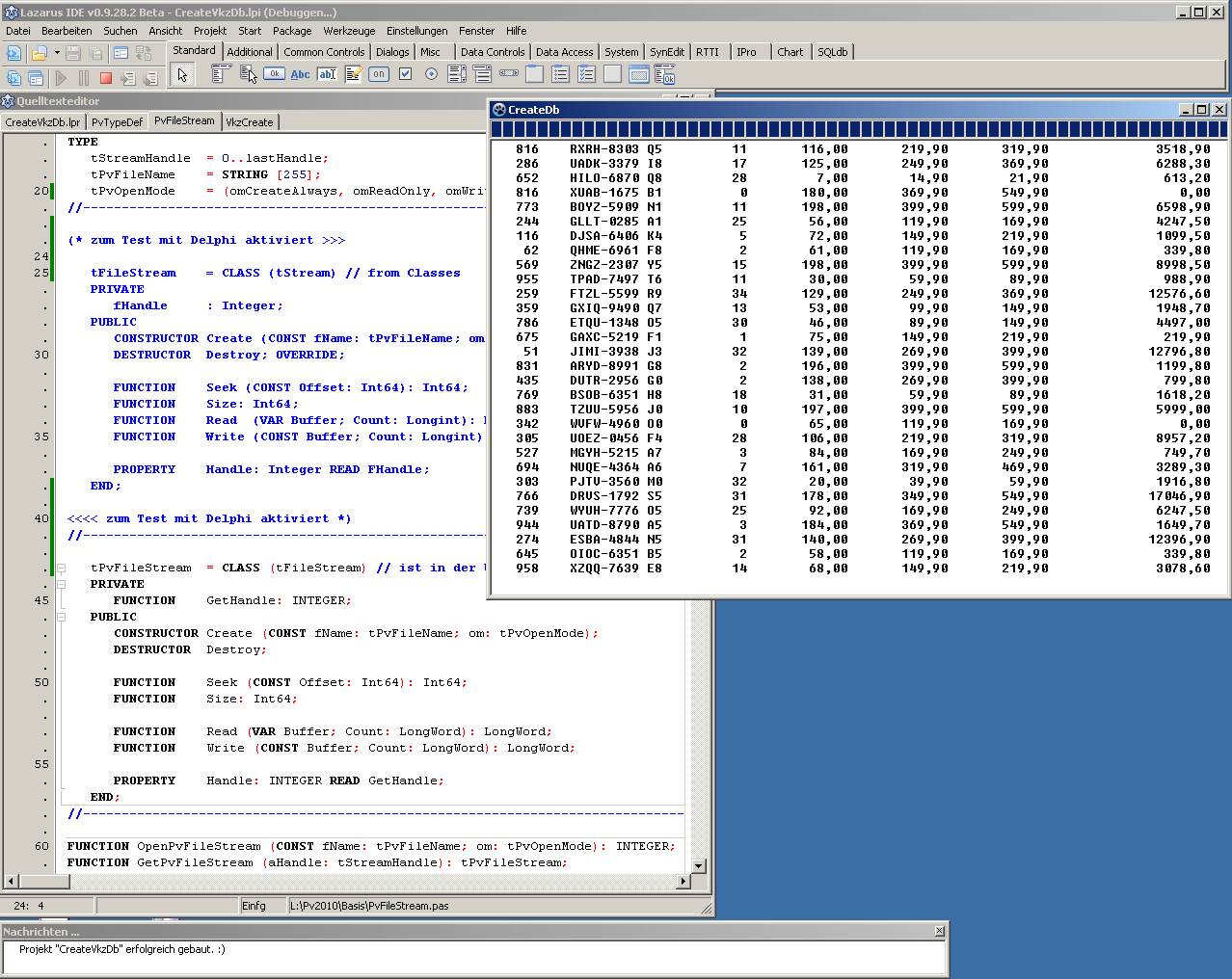Screen dimensions: 1232x979
Task: Open the Data Controls palette tab
Action: (x=492, y=52)
